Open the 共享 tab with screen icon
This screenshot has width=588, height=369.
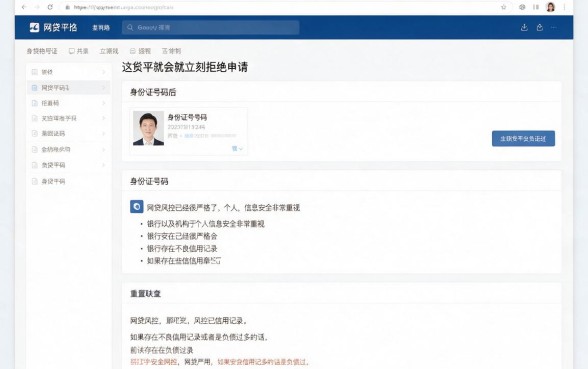(x=78, y=51)
